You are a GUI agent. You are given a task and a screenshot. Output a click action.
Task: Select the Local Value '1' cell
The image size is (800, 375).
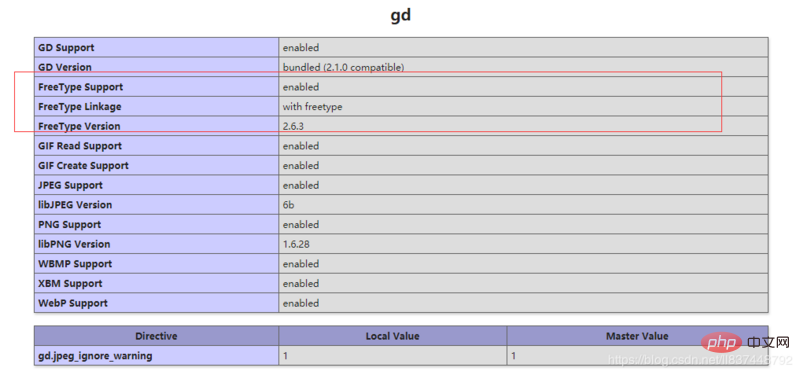click(x=393, y=356)
